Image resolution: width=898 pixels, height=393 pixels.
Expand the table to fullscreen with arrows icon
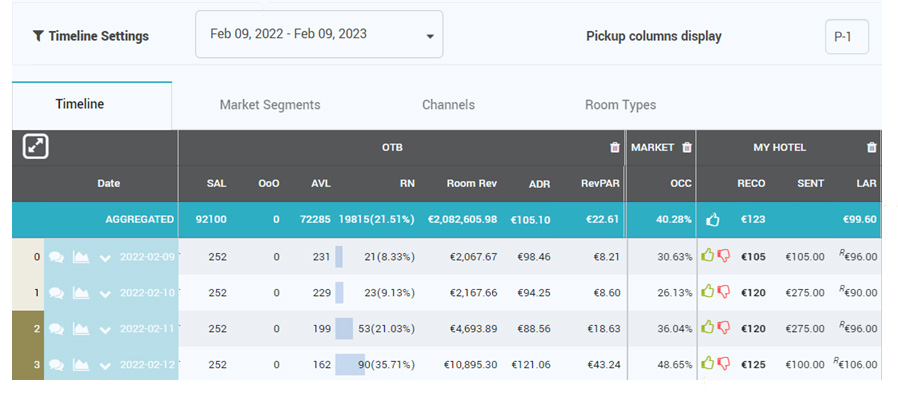pyautogui.click(x=36, y=147)
